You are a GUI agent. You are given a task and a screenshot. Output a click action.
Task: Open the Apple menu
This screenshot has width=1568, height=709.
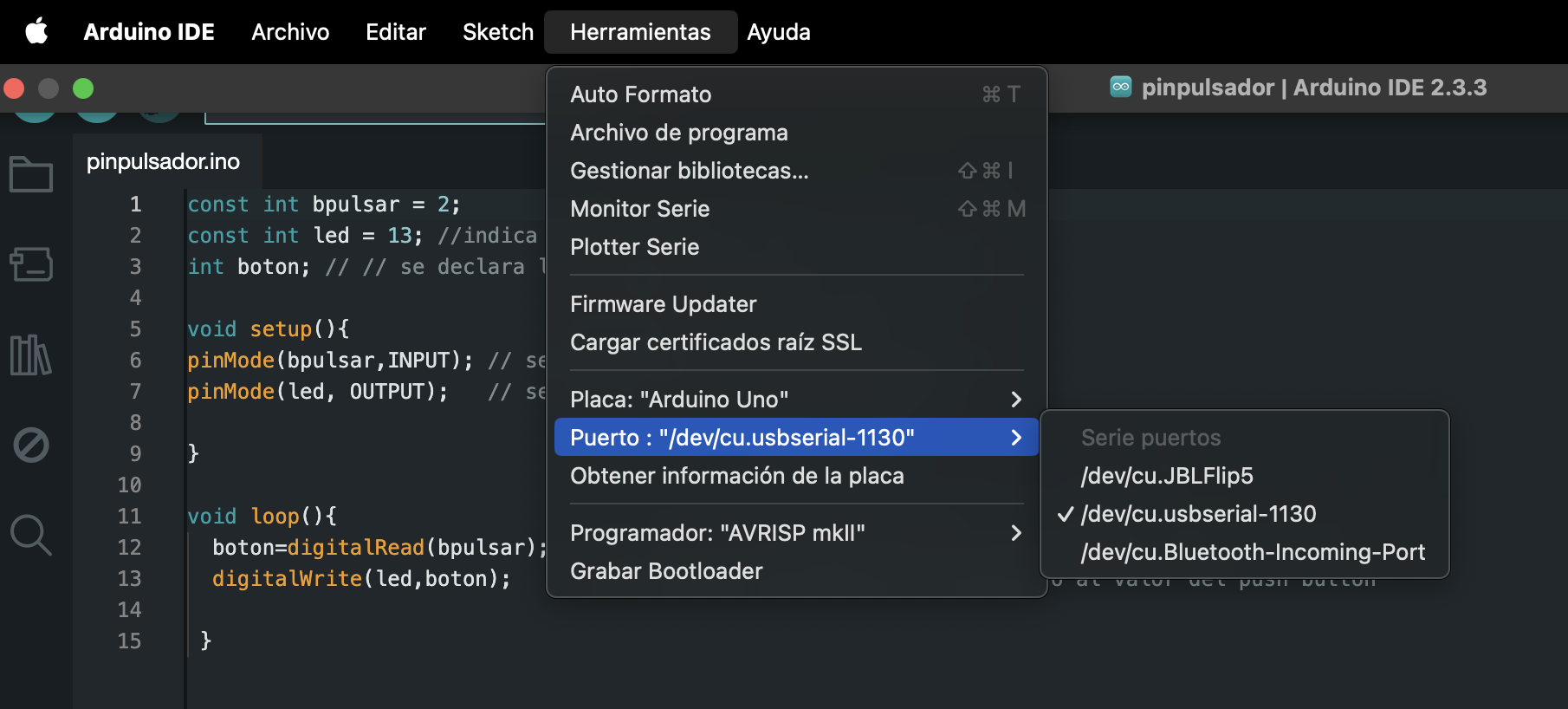click(36, 32)
